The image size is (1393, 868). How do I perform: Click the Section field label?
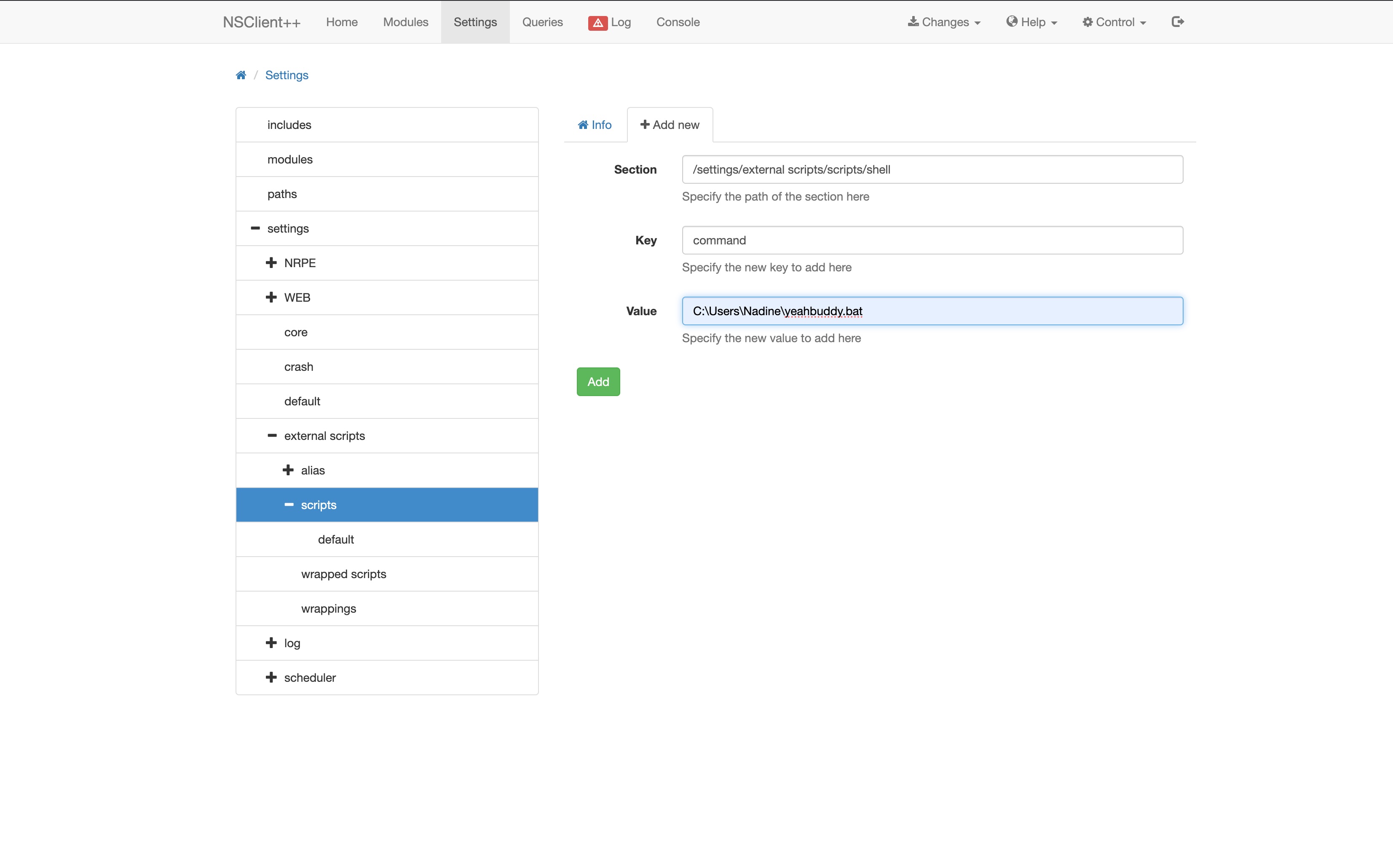tap(635, 169)
